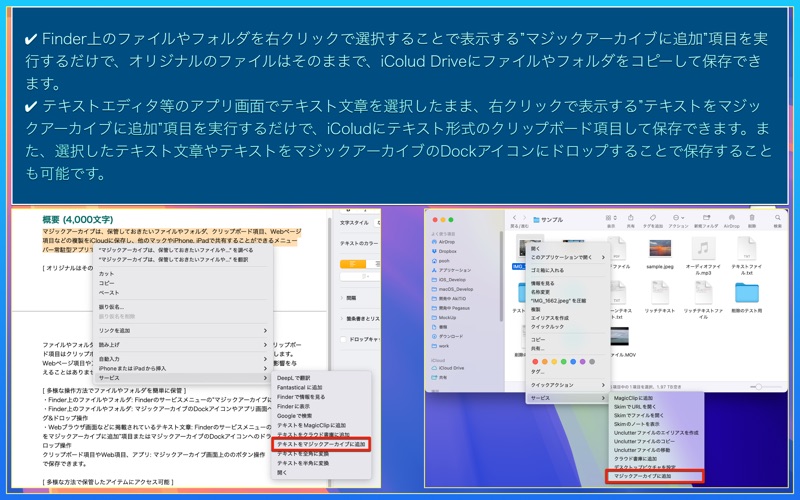Choose 名称変更 in the context menu
The height and width of the screenshot is (500, 800).
(x=567, y=292)
